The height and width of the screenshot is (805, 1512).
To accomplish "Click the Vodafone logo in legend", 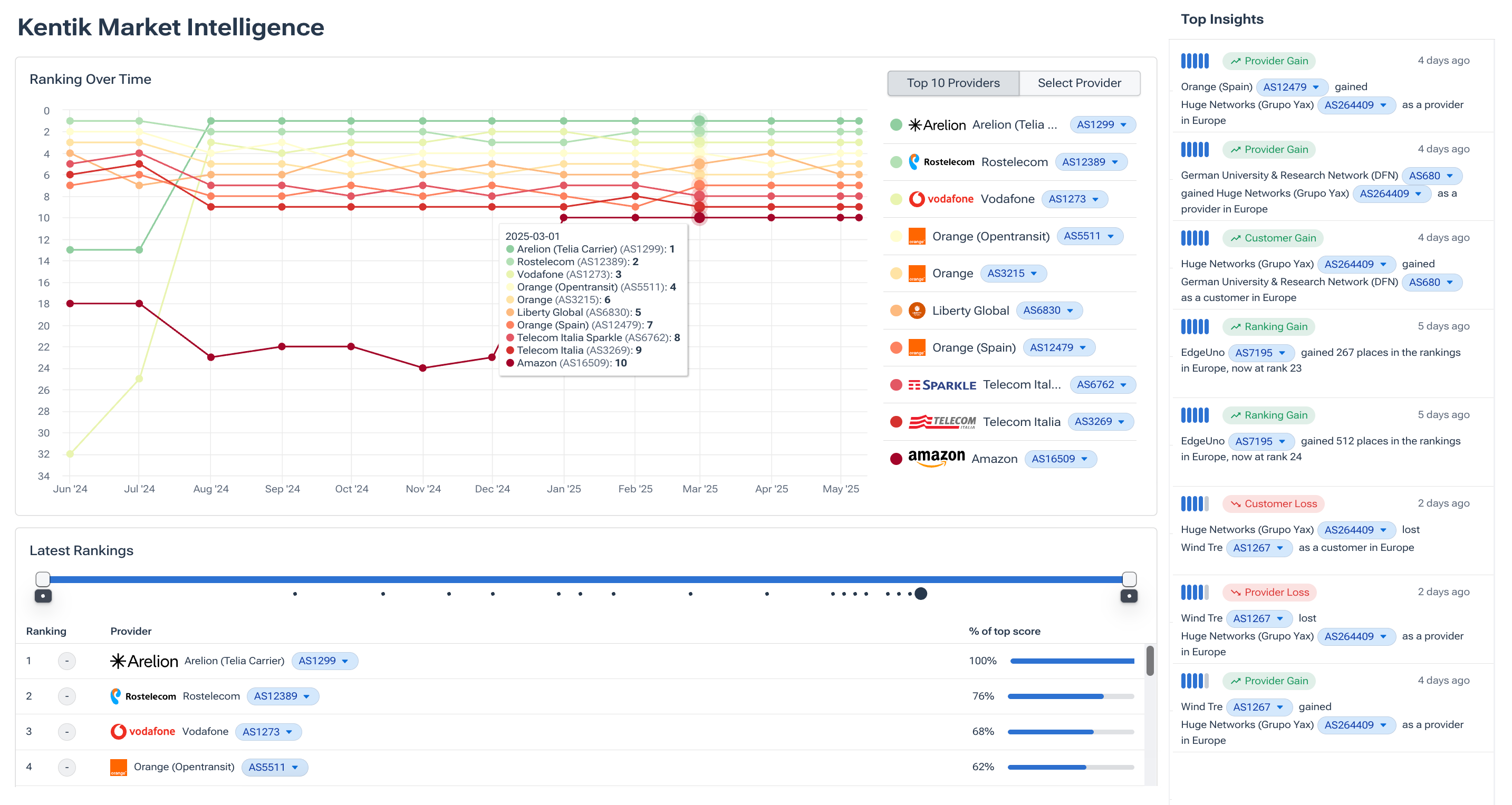I will (941, 199).
